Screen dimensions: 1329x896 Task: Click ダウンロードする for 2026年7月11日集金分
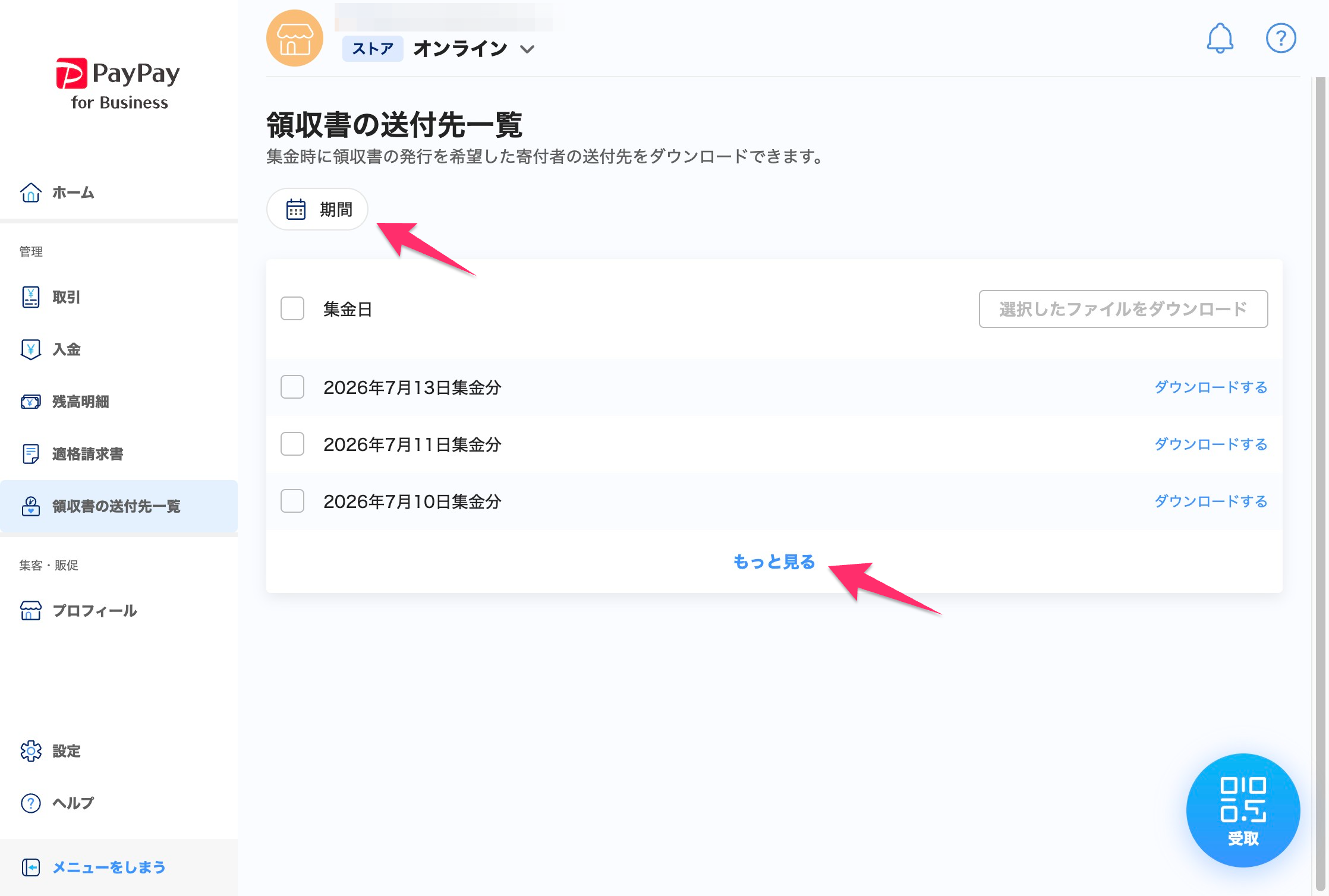coord(1211,444)
